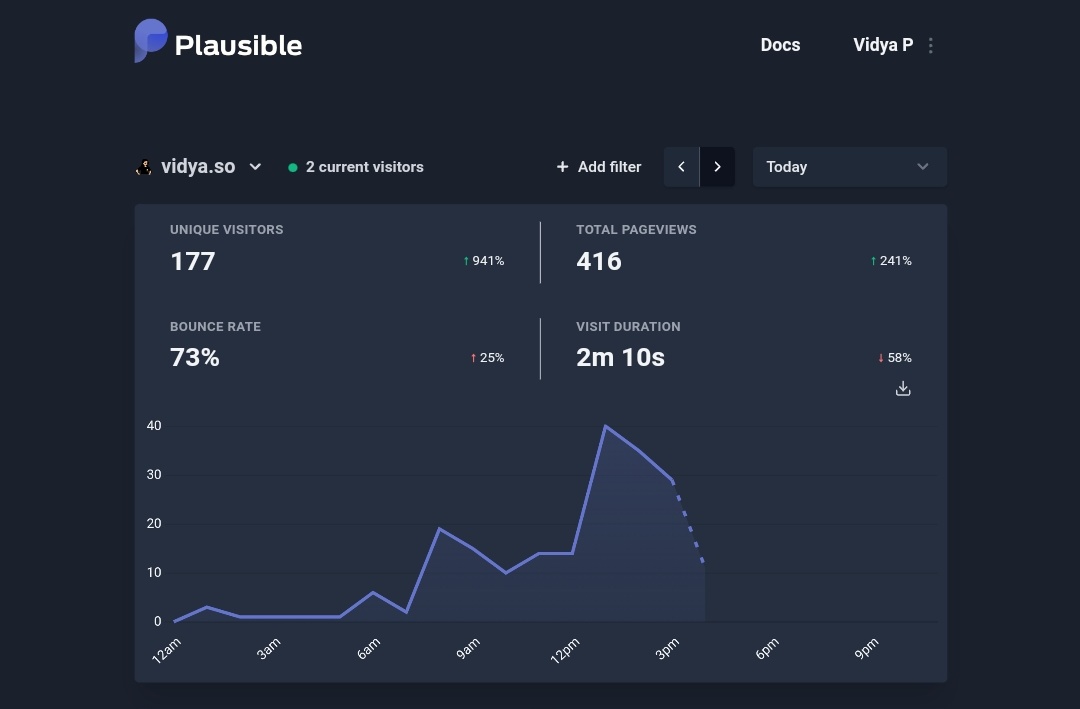Click the Visit Duration 2m 10s value
Viewport: 1080px width, 709px height.
(x=620, y=357)
